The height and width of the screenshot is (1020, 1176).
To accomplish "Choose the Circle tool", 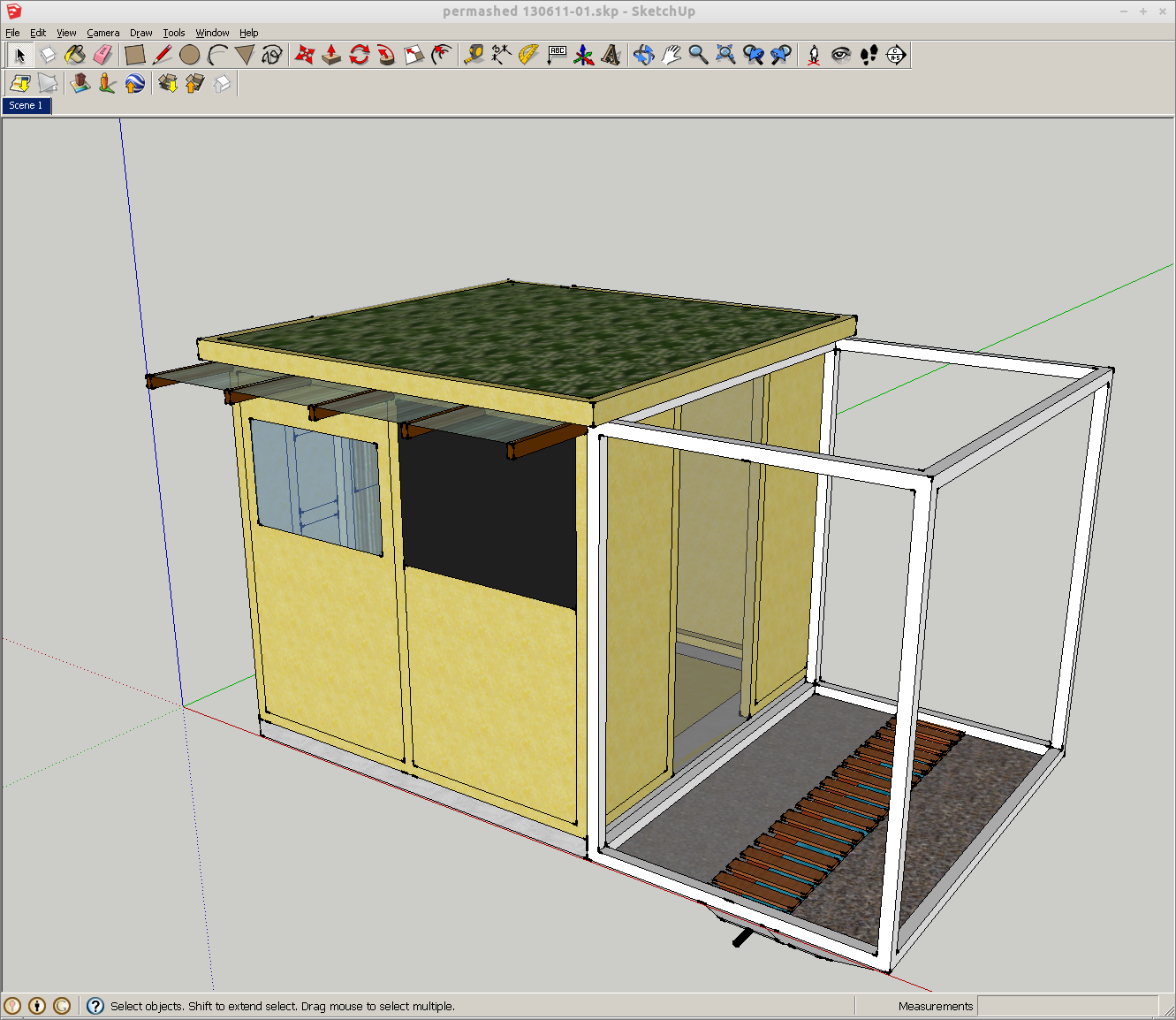I will point(190,55).
